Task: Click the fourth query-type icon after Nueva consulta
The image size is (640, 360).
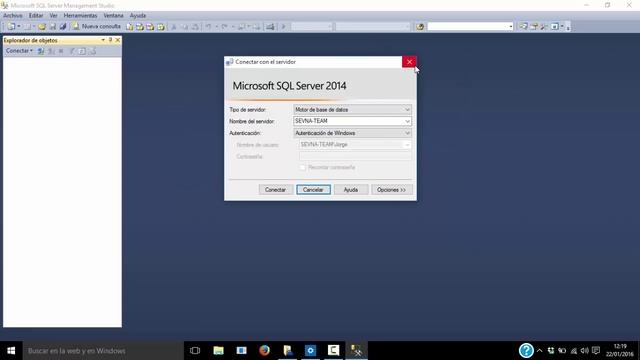Action: point(161,27)
